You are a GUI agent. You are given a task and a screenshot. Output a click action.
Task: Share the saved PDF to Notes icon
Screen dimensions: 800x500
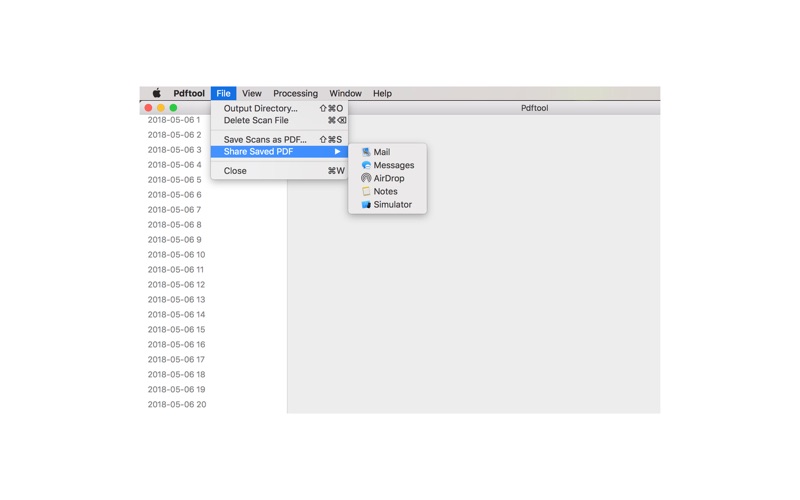pos(366,191)
